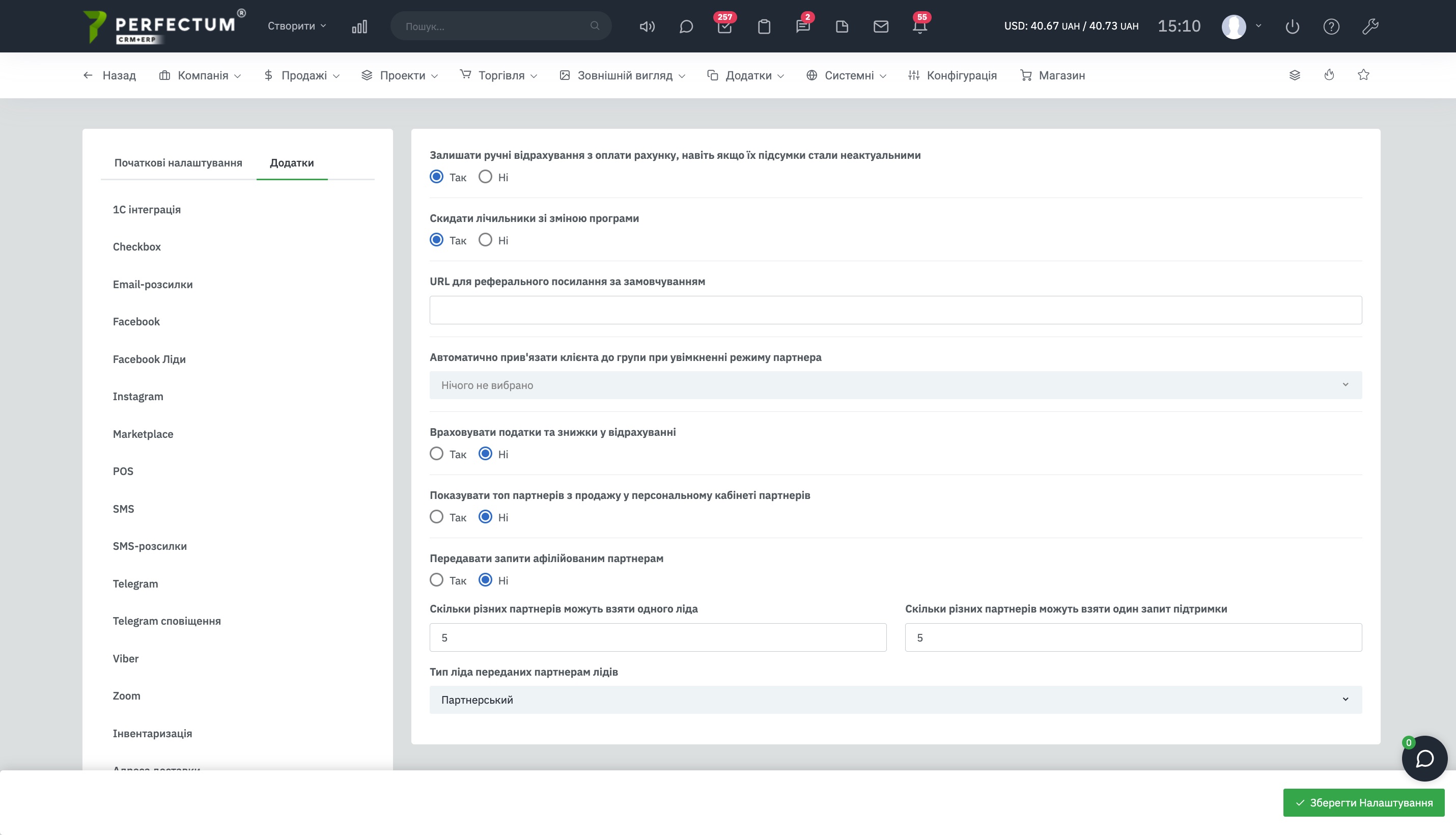The width and height of the screenshot is (1456, 835).
Task: Click the statistics bar chart icon
Action: pyautogui.click(x=359, y=26)
